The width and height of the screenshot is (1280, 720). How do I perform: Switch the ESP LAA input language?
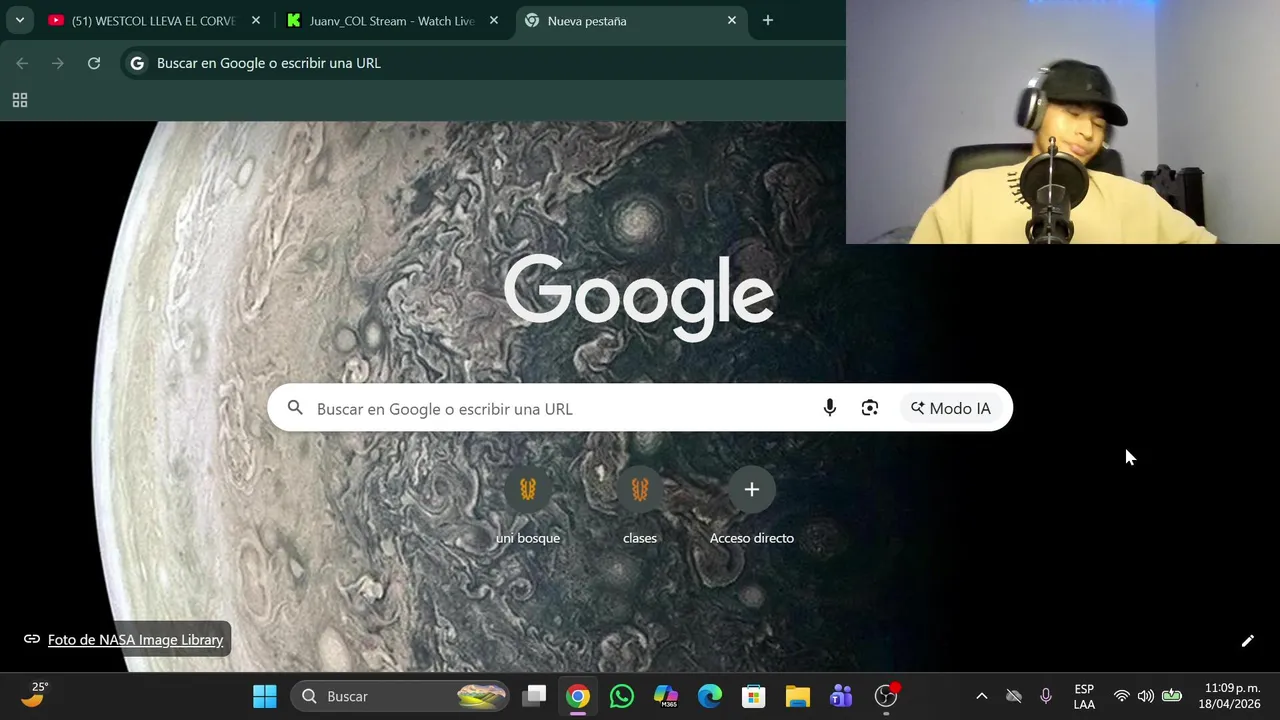click(x=1084, y=696)
